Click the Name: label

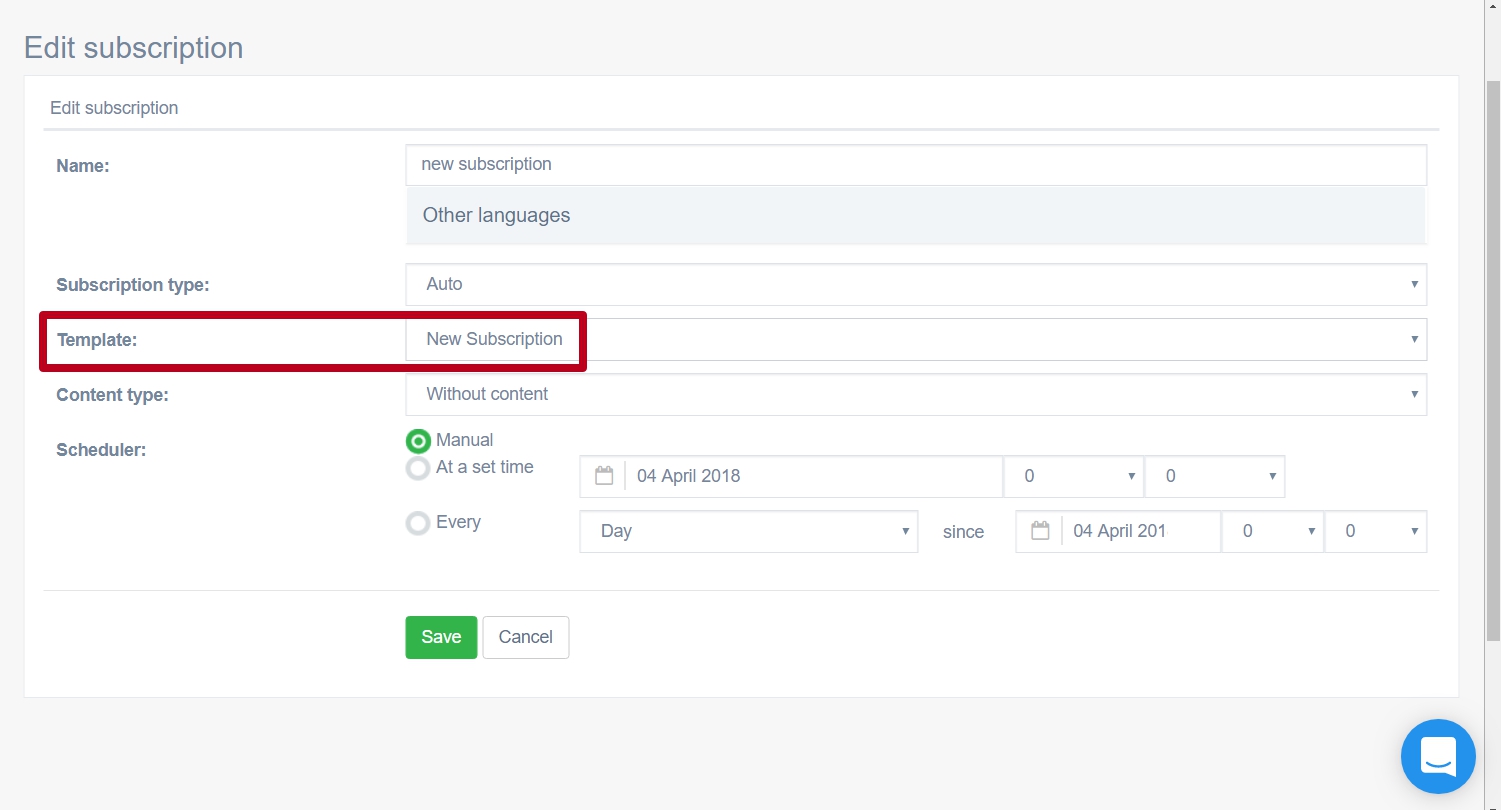(83, 166)
